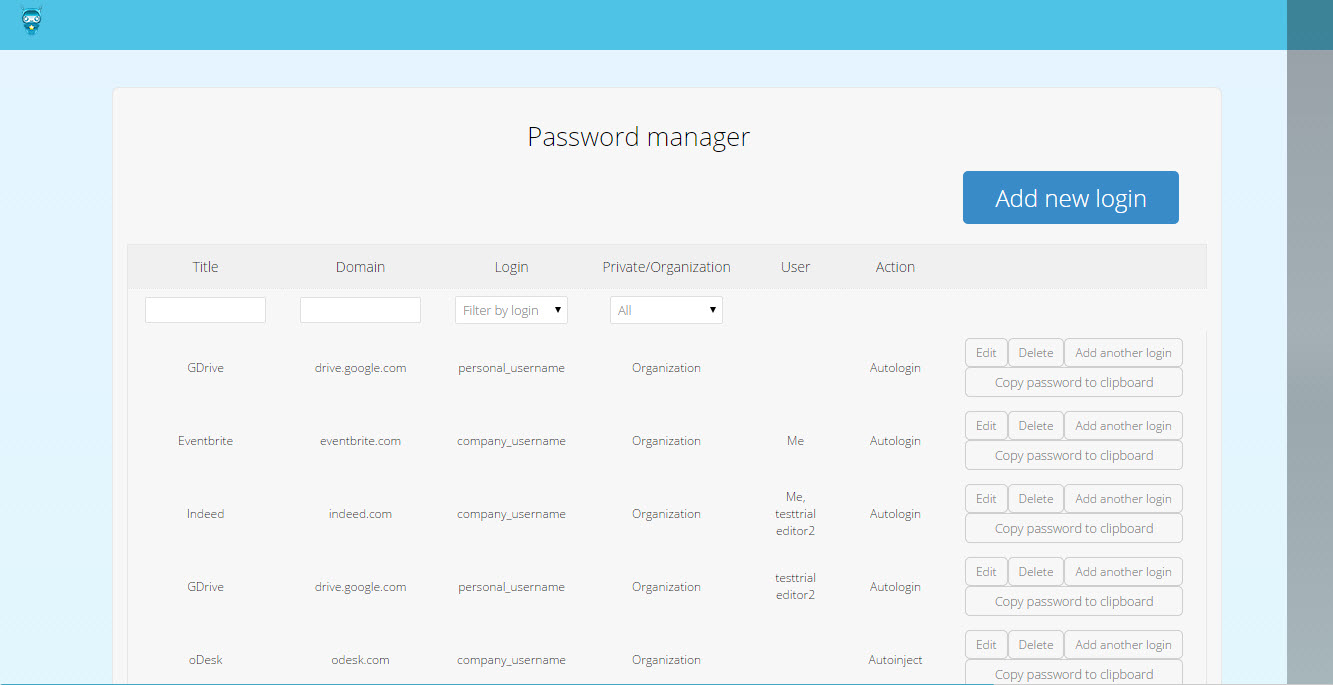Open the drive.google.com domain in first row

pos(360,368)
